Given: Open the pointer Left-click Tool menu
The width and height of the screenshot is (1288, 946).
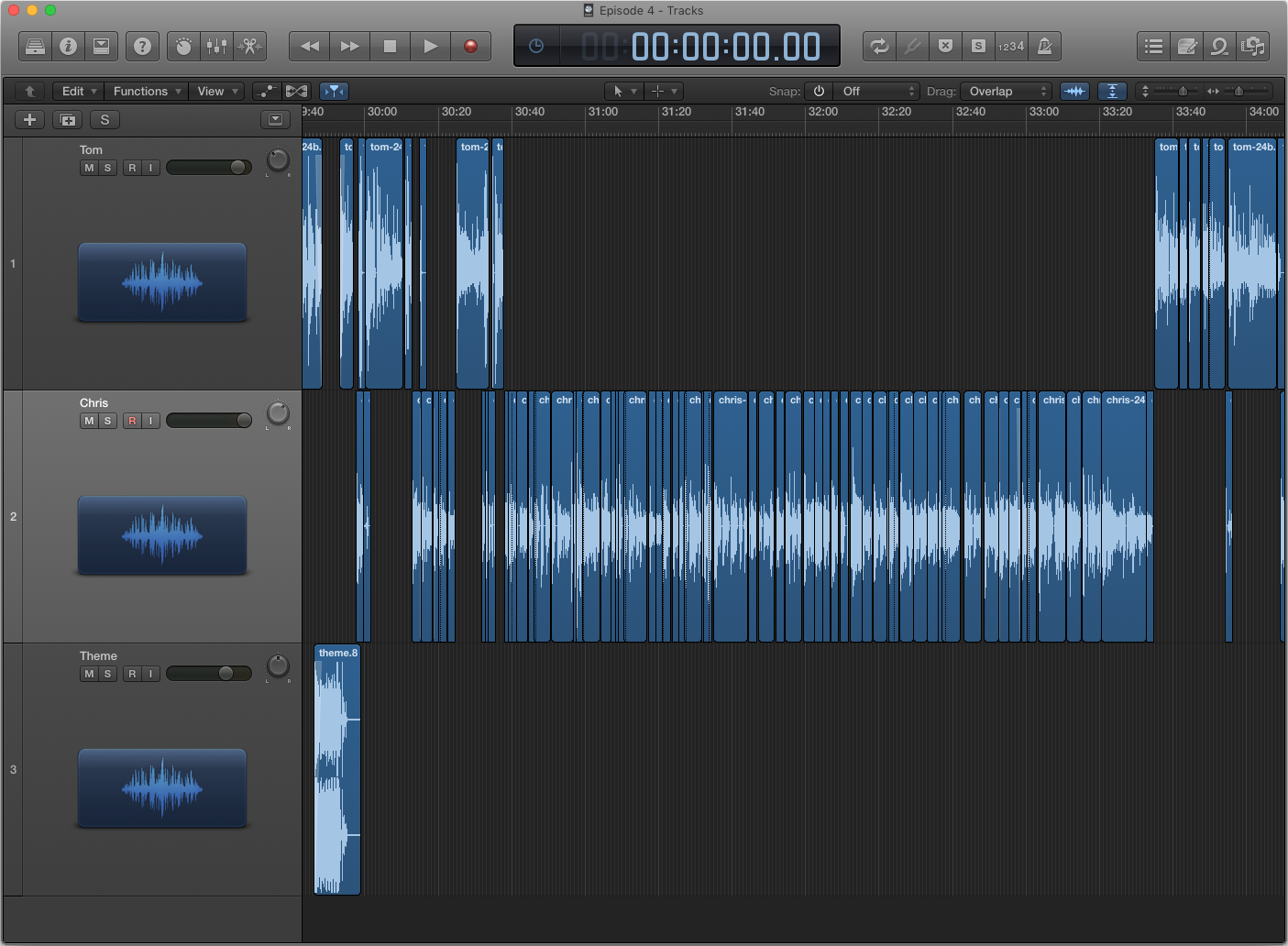Looking at the screenshot, I should (623, 91).
